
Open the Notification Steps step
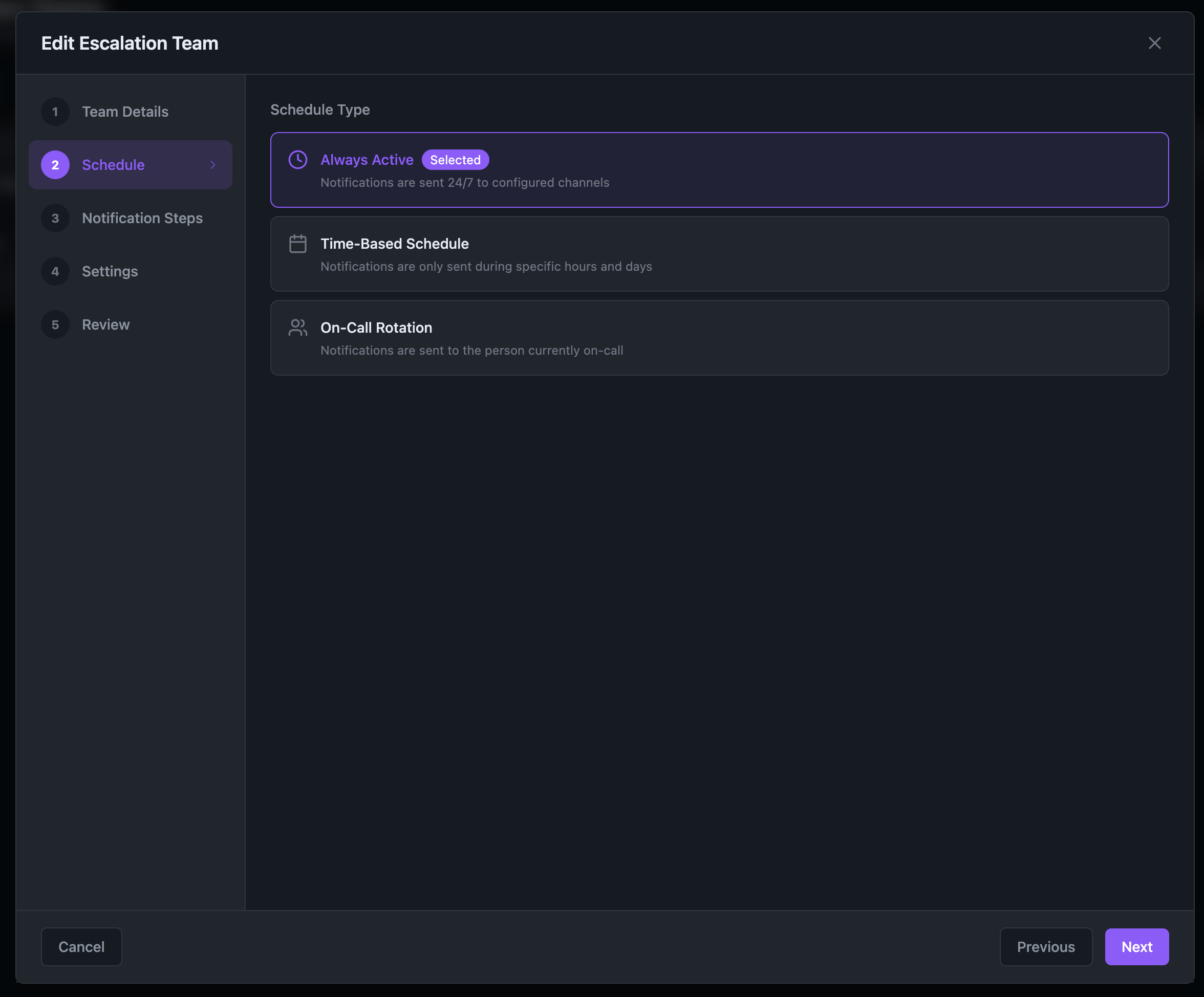tap(130, 219)
